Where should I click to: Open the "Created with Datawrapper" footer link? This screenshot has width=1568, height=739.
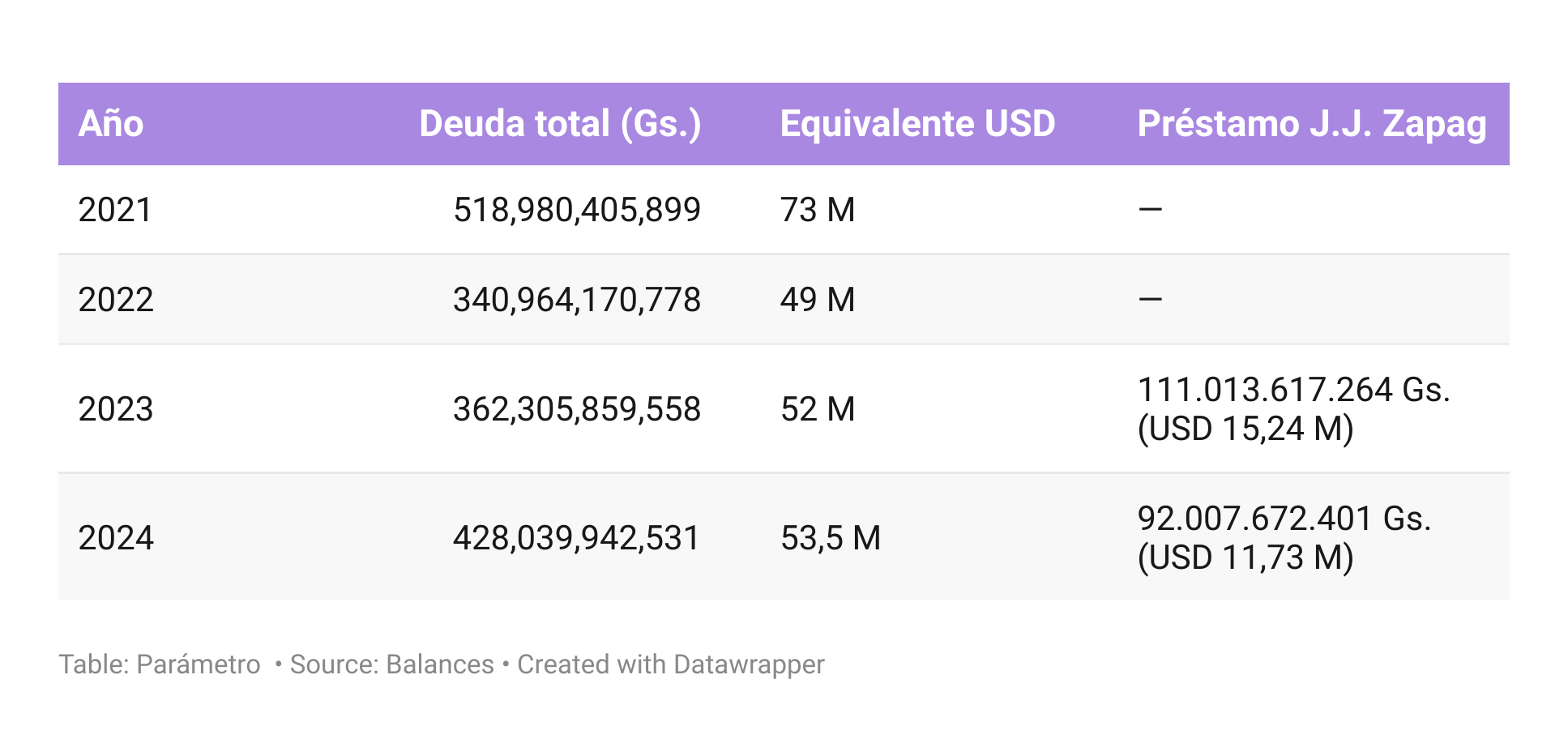pos(670,664)
